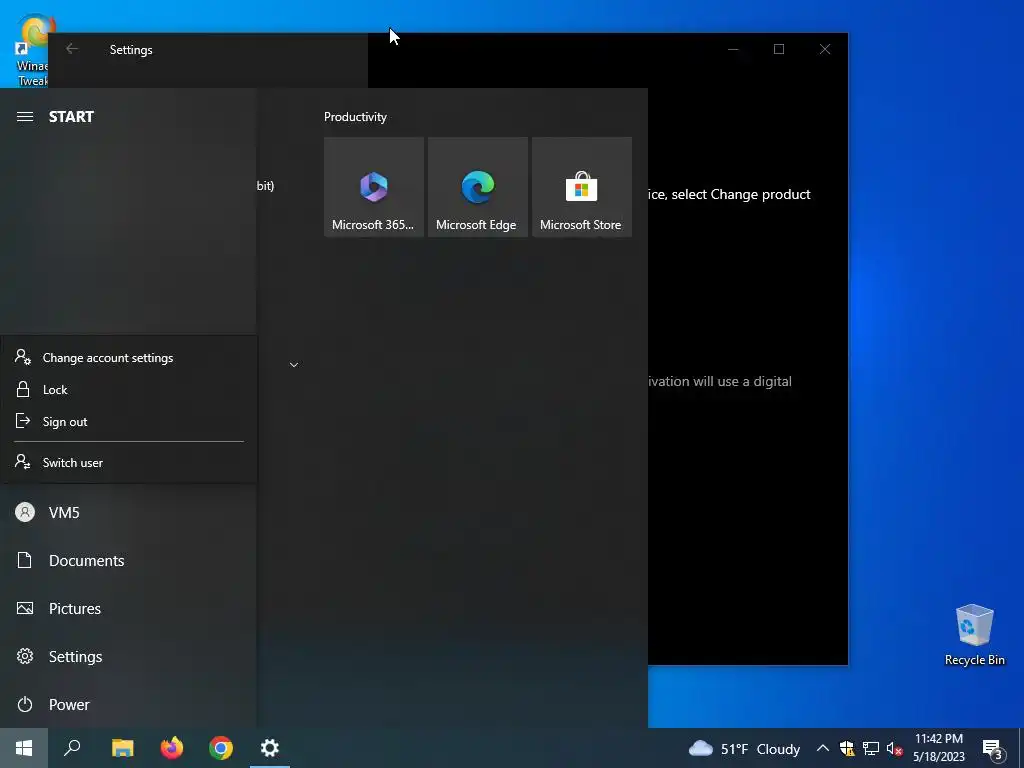Select Sign out option

coord(129,422)
